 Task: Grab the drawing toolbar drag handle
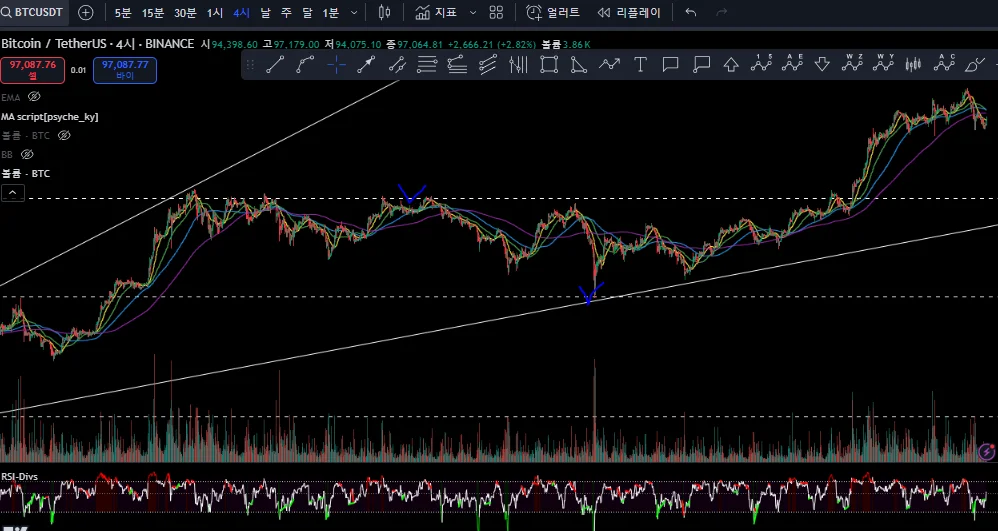click(x=250, y=64)
